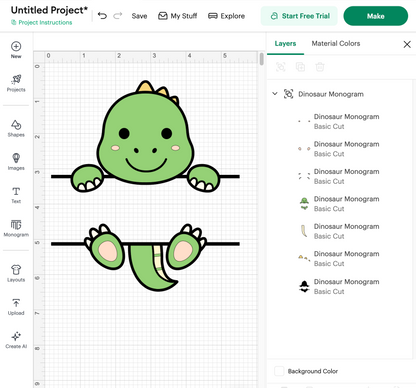Open the Create AI sparkle icon
This screenshot has height=388, width=416.
(x=16, y=336)
